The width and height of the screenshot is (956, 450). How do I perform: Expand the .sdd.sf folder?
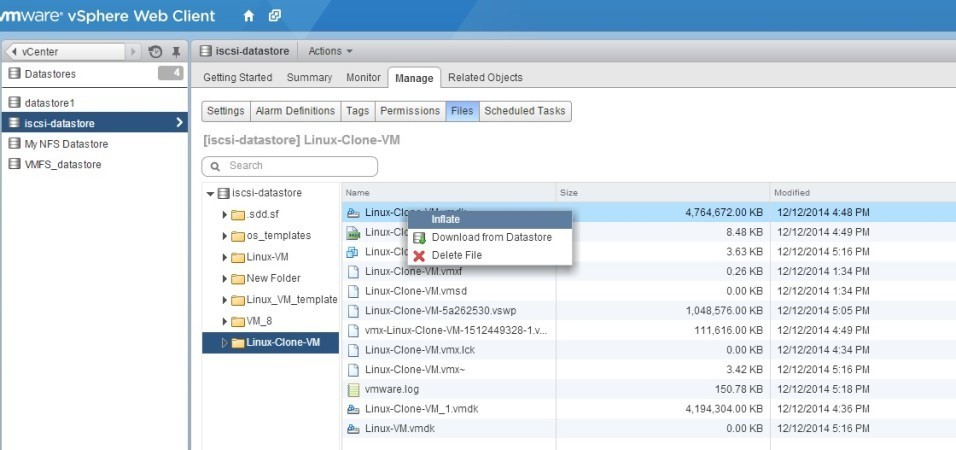[225, 215]
